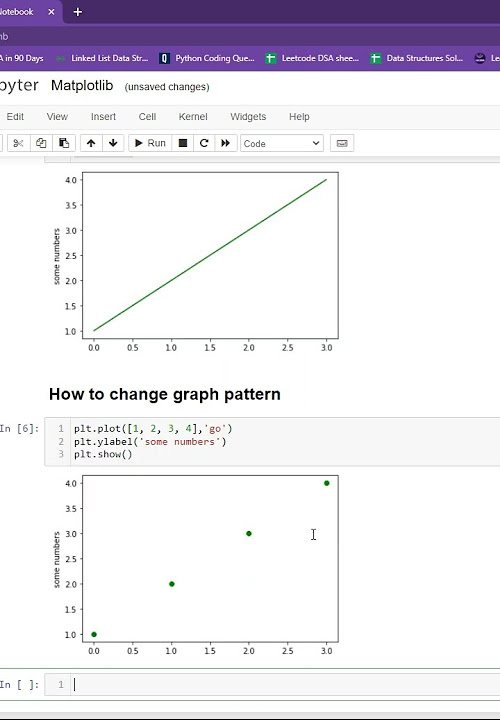Click the plt.ylabel('some numbers') line
Image resolution: width=500 pixels, height=720 pixels.
point(150,441)
